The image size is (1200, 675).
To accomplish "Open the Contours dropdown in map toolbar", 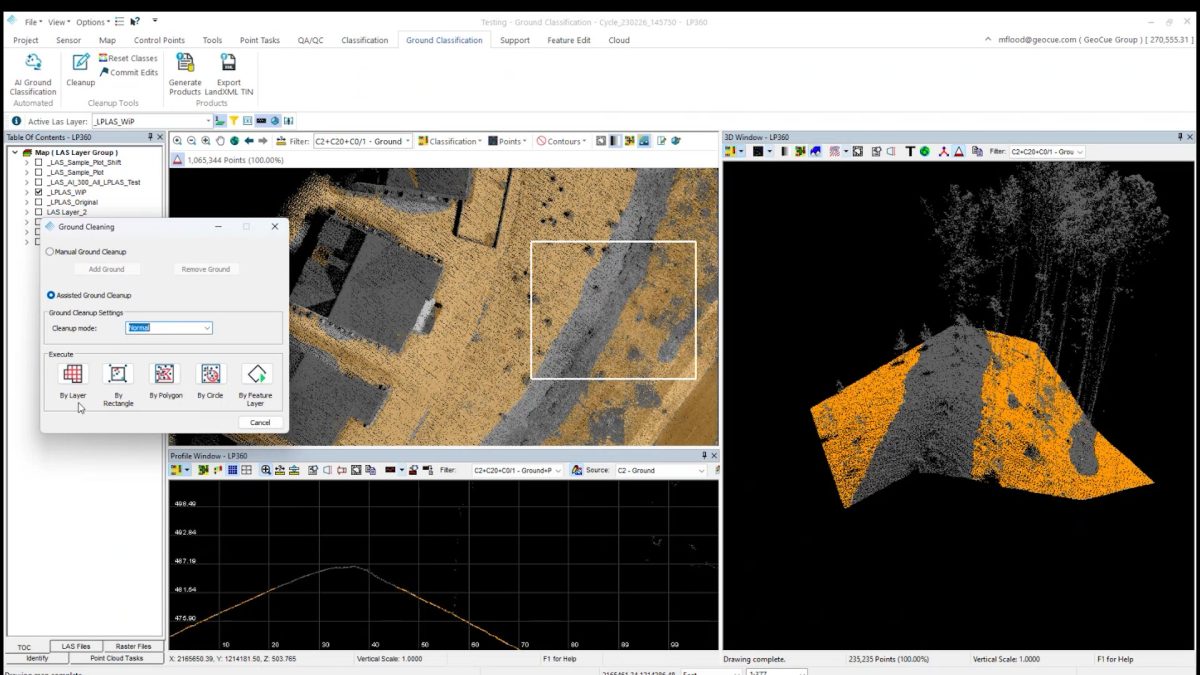I will click(x=562, y=141).
